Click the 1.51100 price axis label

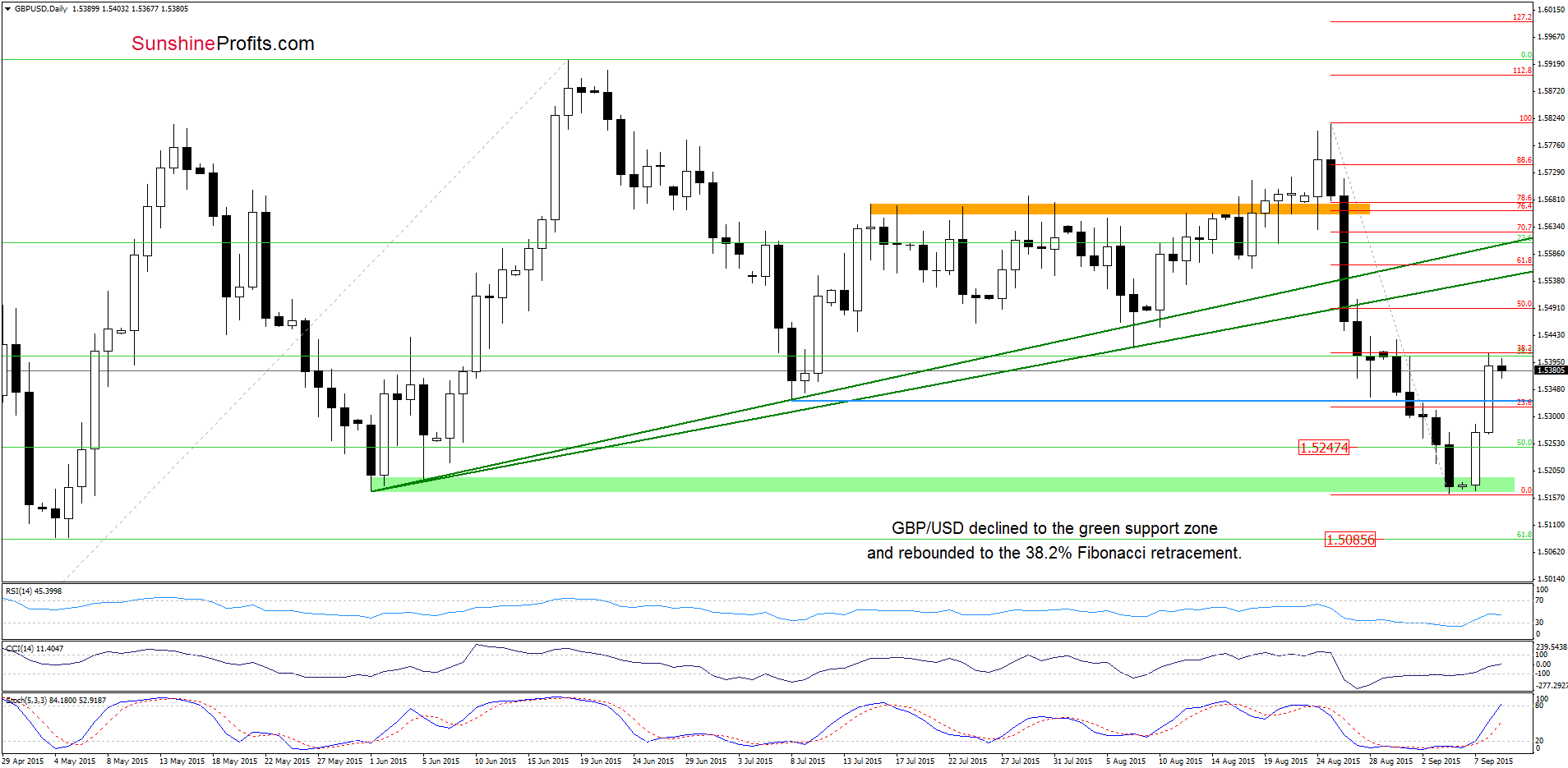coord(1551,525)
